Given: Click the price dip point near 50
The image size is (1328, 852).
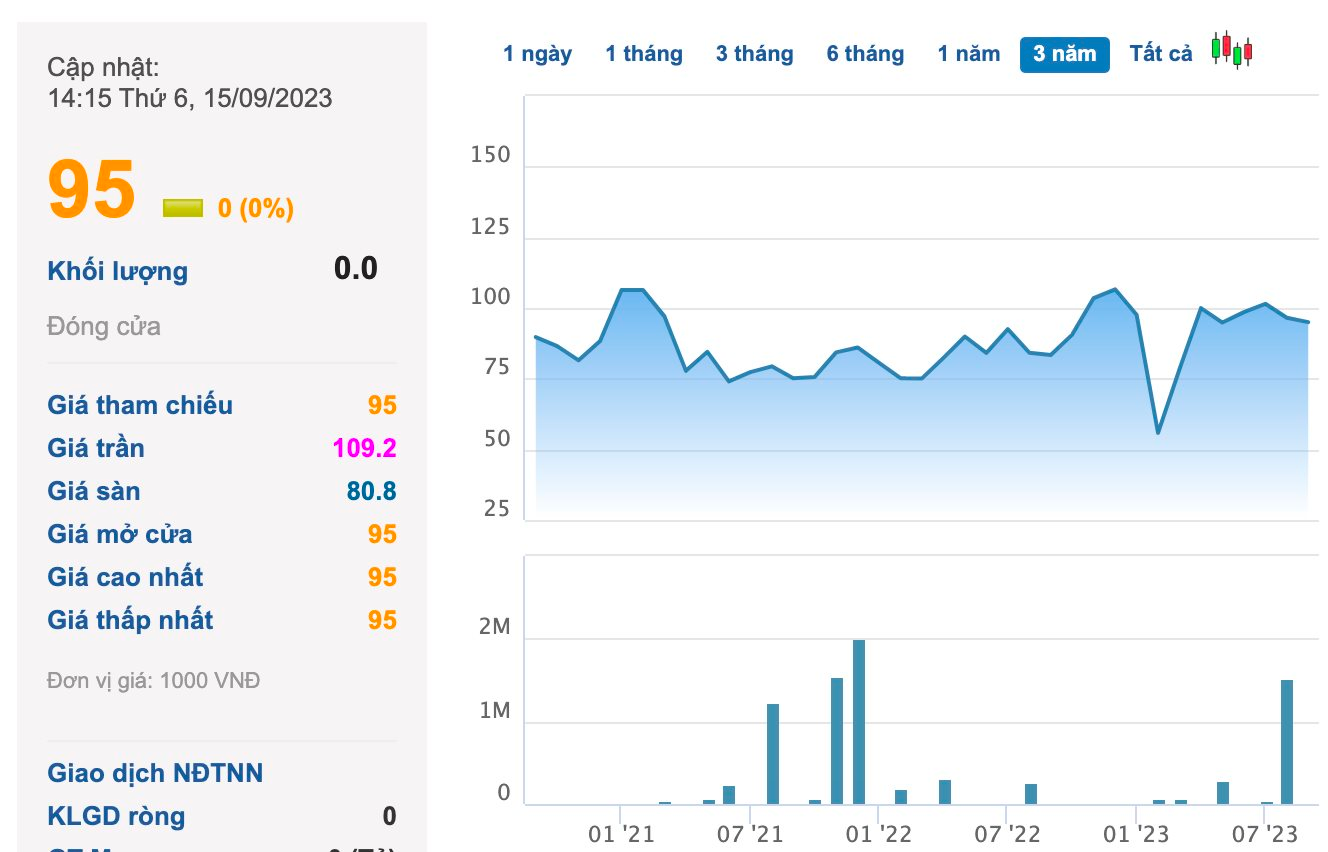Looking at the screenshot, I should (x=1158, y=433).
